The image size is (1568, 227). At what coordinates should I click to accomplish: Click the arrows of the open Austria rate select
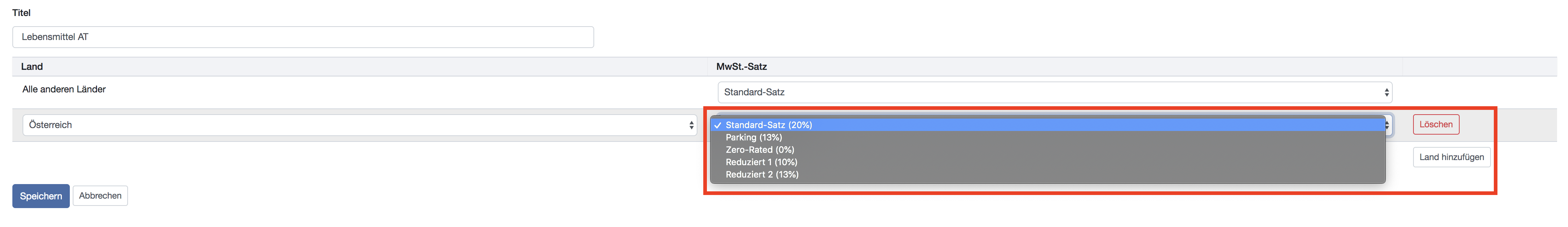pyautogui.click(x=1387, y=126)
